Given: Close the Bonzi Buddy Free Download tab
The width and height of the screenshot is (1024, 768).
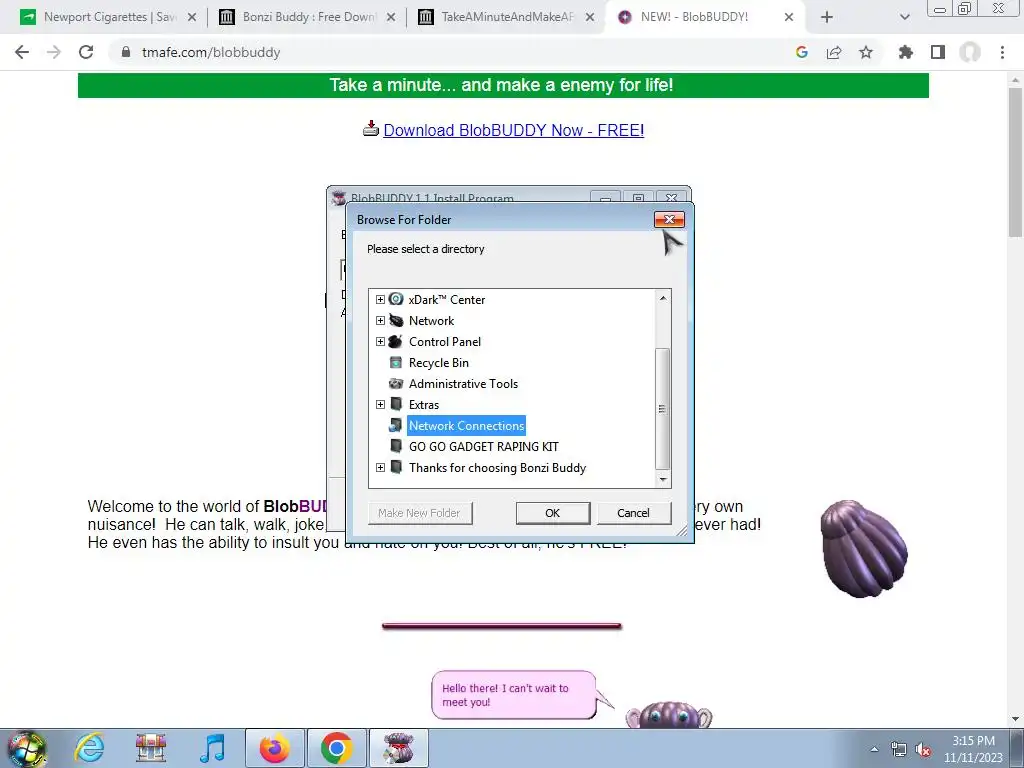Looking at the screenshot, I should pos(391,18).
